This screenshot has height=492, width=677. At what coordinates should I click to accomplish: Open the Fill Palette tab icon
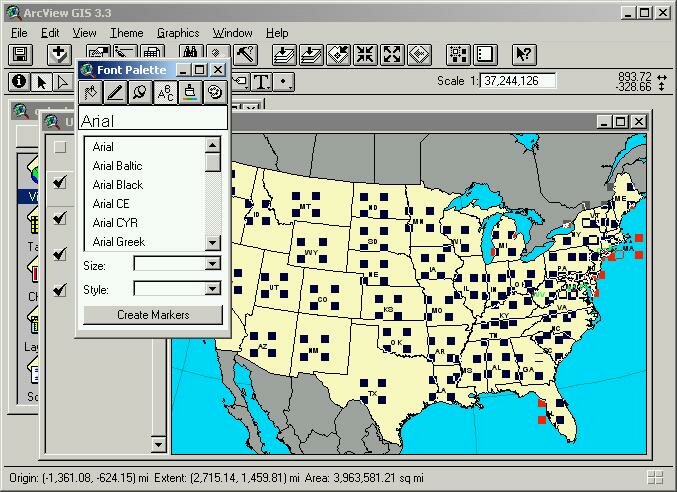(x=91, y=92)
